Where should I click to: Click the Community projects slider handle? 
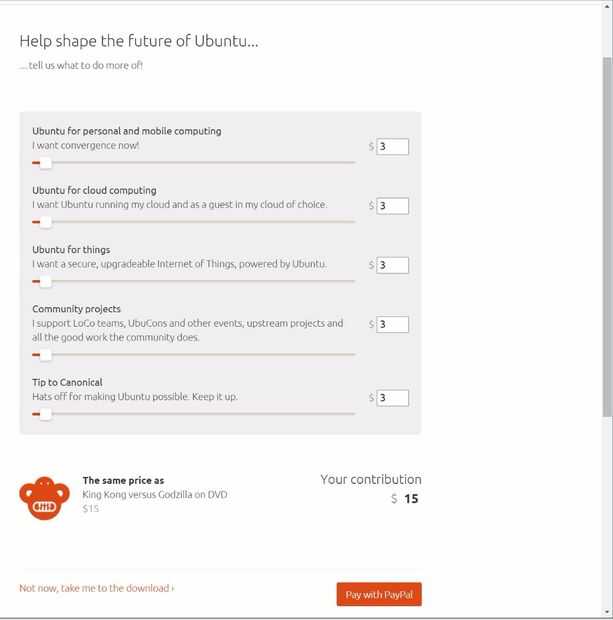45,354
